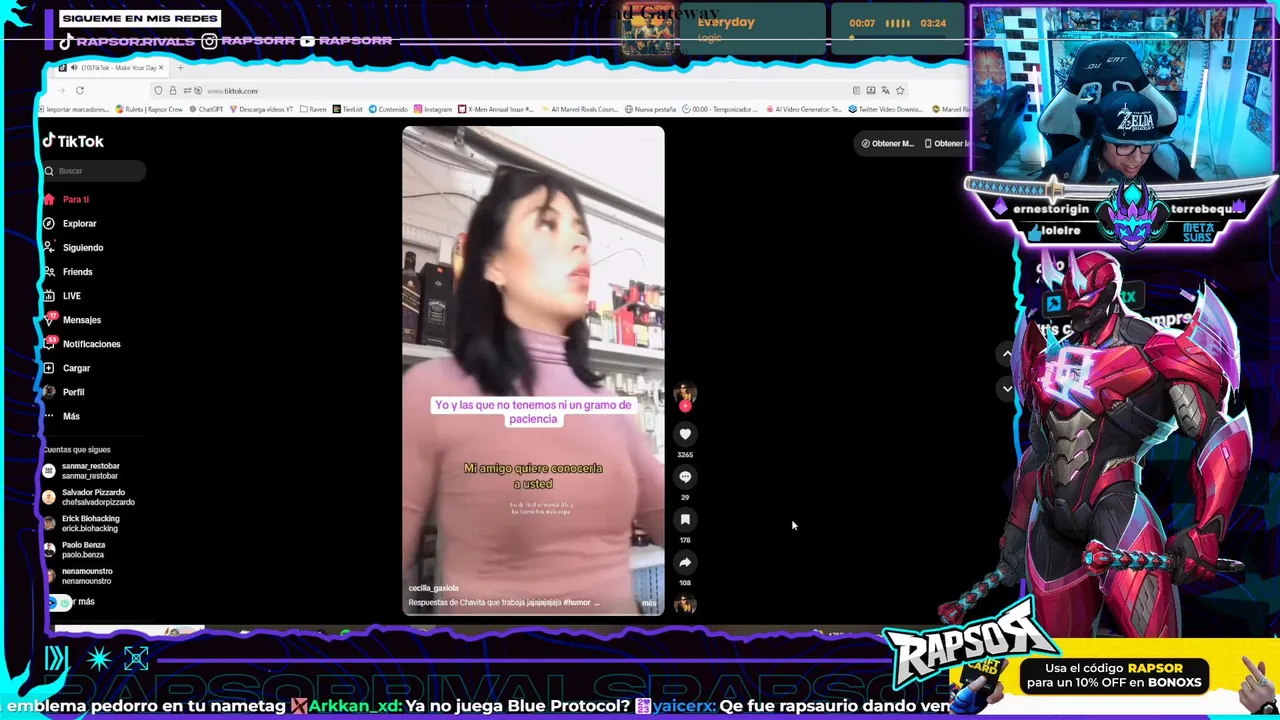Open the sound disc below share
This screenshot has width=1280, height=720.
pos(685,604)
